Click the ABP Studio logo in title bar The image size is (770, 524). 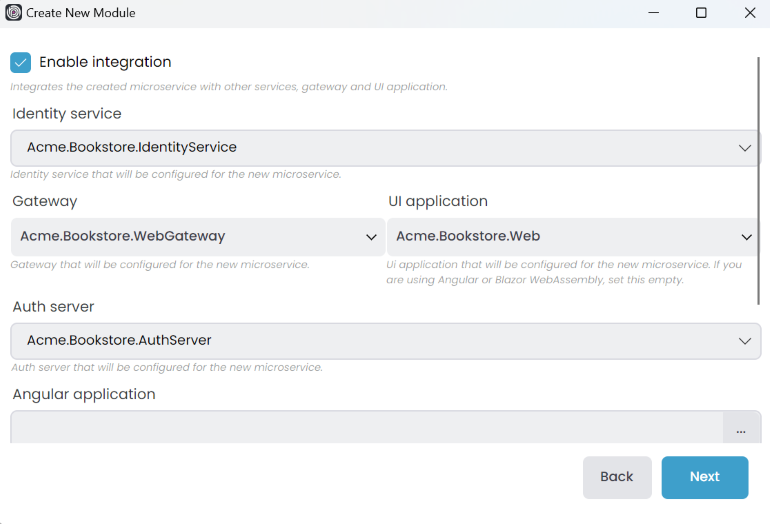pos(13,13)
